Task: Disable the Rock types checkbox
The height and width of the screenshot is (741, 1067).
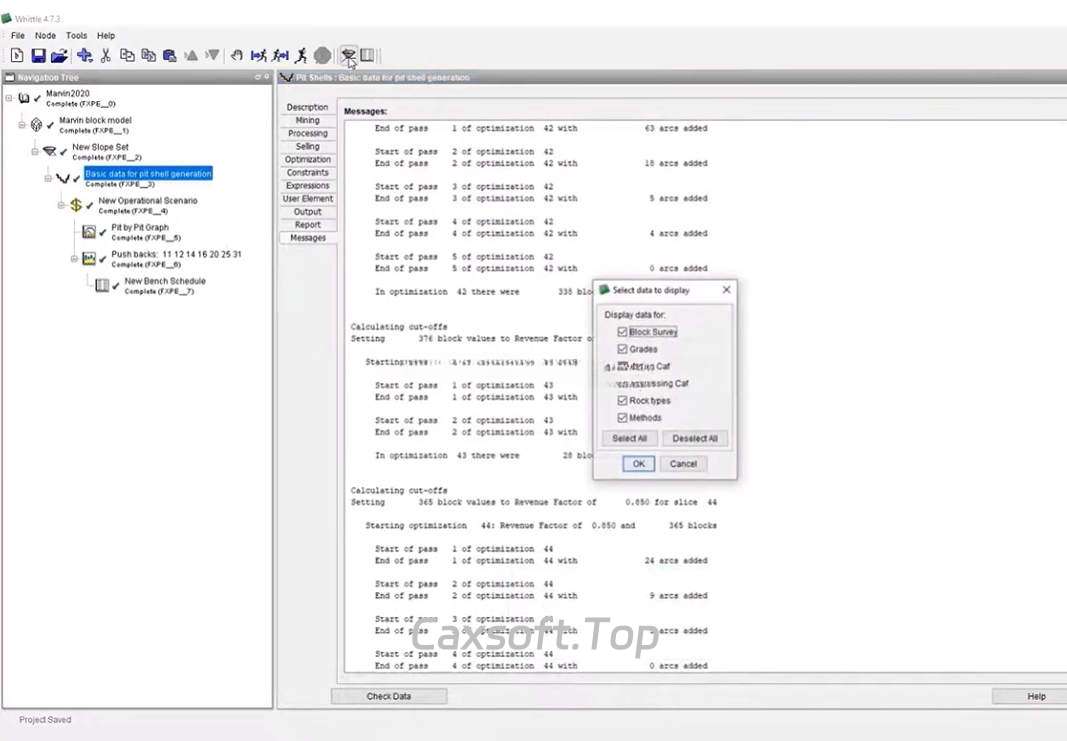Action: (x=623, y=401)
